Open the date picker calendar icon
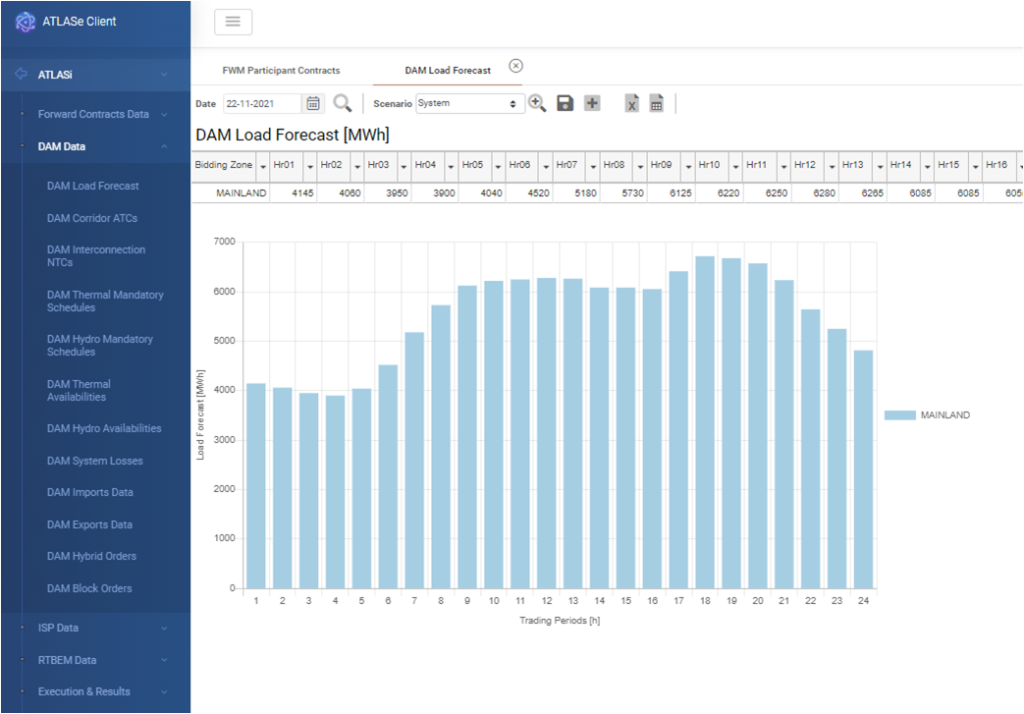The height and width of the screenshot is (714, 1024). (313, 103)
